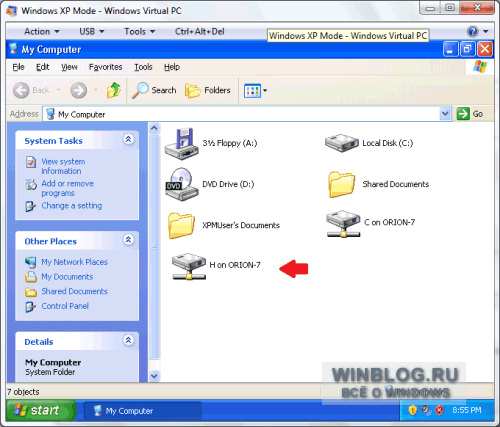Click the My Documents sidebar icon

(31, 277)
